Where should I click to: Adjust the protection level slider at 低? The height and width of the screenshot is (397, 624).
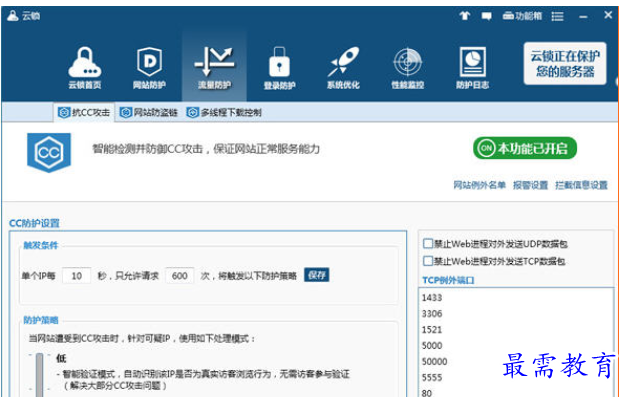click(x=39, y=374)
